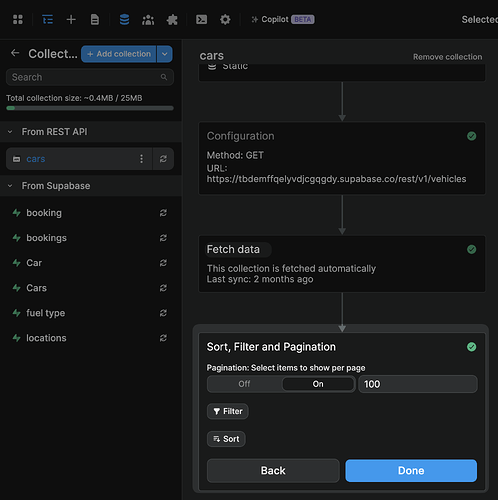The width and height of the screenshot is (498, 500).
Task: Click the items per page field
Action: (x=418, y=384)
